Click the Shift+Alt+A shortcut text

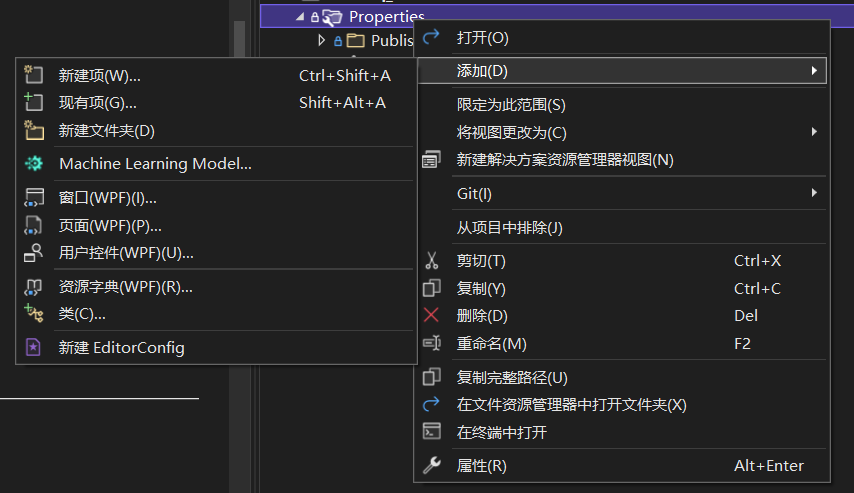point(342,102)
